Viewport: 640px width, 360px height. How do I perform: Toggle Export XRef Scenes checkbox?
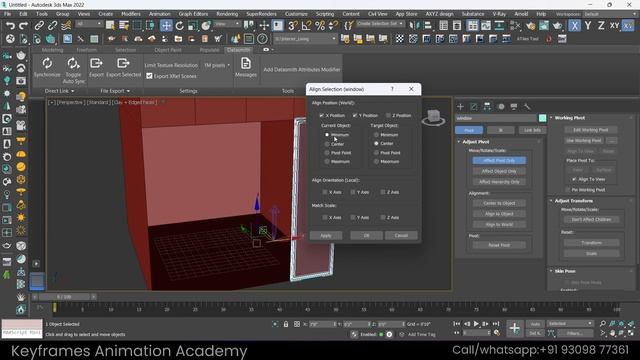coord(149,76)
